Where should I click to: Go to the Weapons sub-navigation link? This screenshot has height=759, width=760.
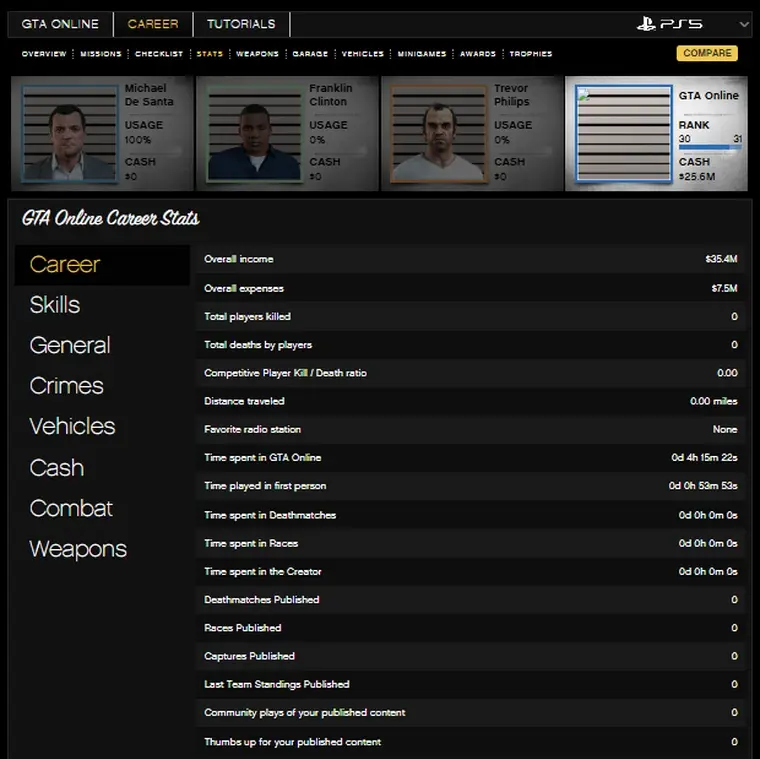tap(257, 54)
